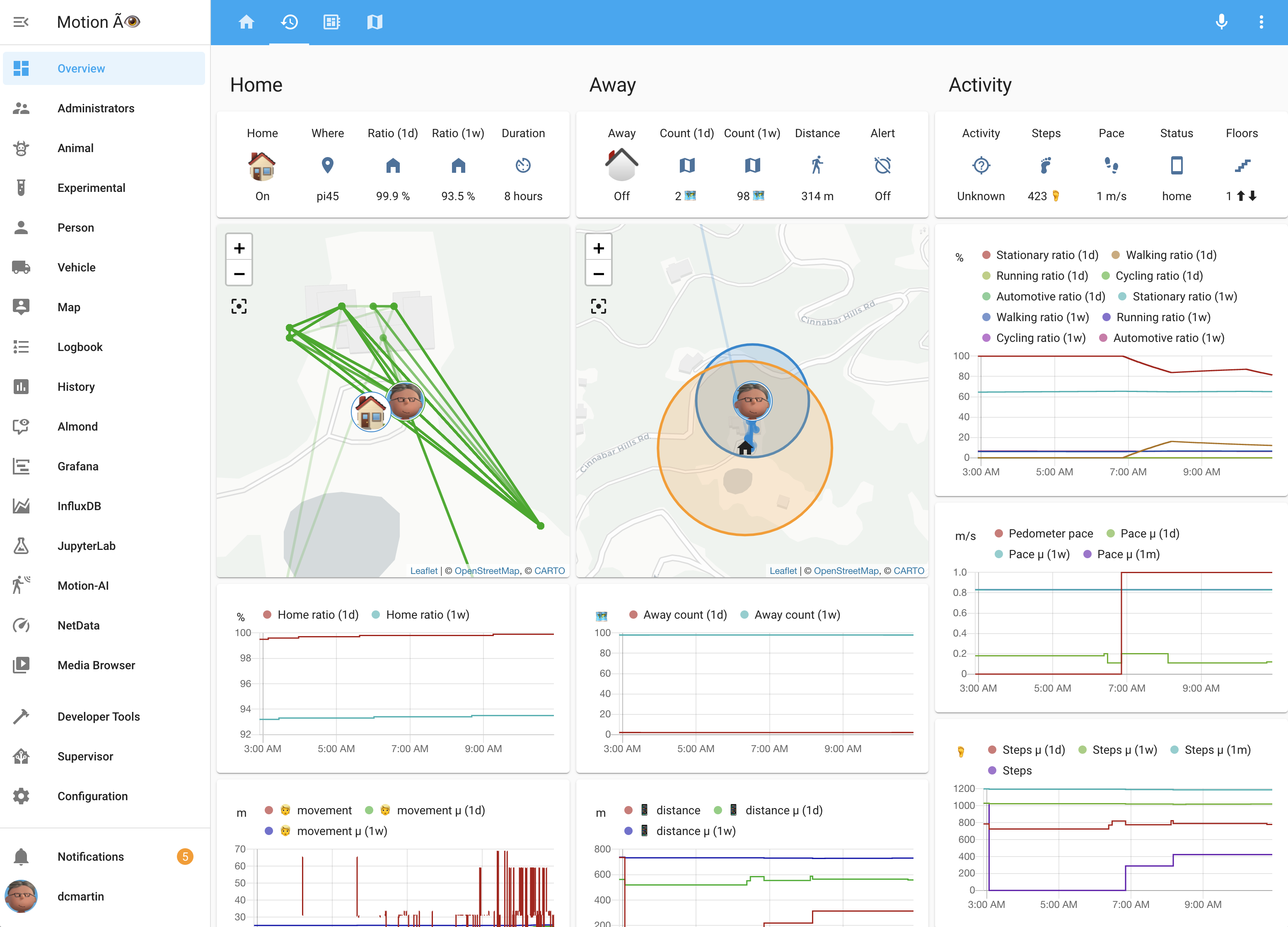
Task: Zoom in on the Home map
Action: [239, 248]
